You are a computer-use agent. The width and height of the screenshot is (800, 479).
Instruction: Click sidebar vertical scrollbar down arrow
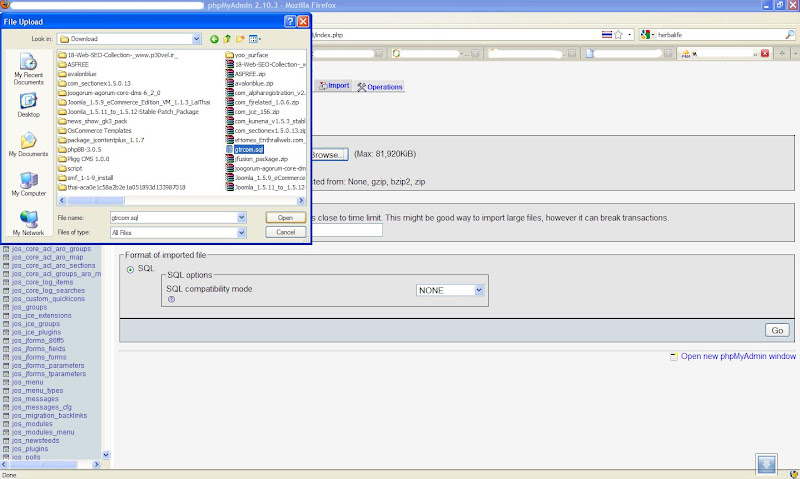(106, 455)
